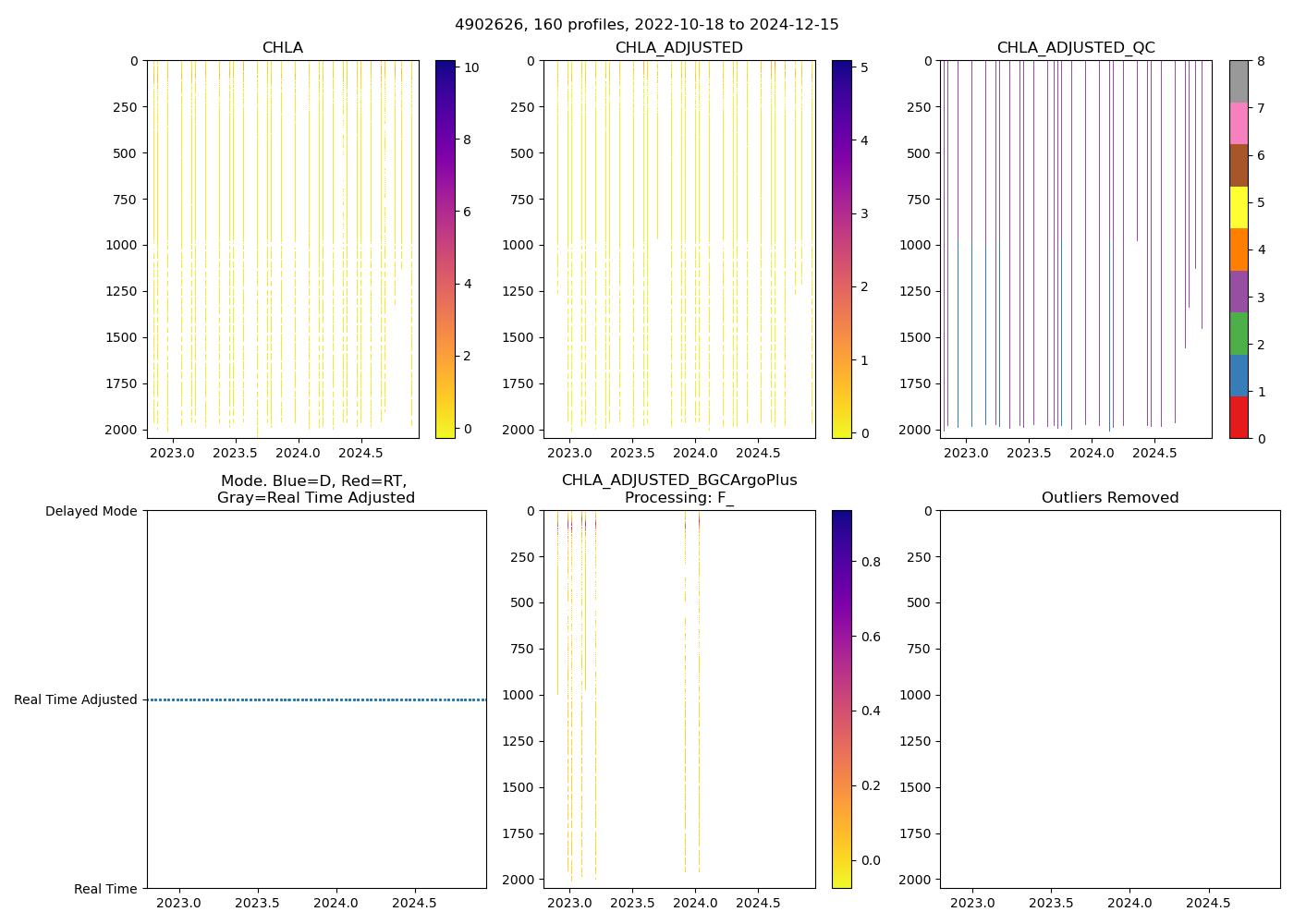Click the CHLA plot title
Screen dimensions: 1294x924
click(x=282, y=48)
